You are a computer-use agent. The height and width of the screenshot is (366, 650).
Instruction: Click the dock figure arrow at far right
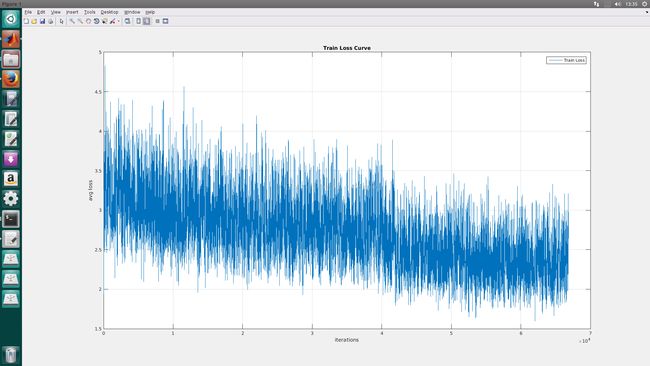(x=646, y=12)
